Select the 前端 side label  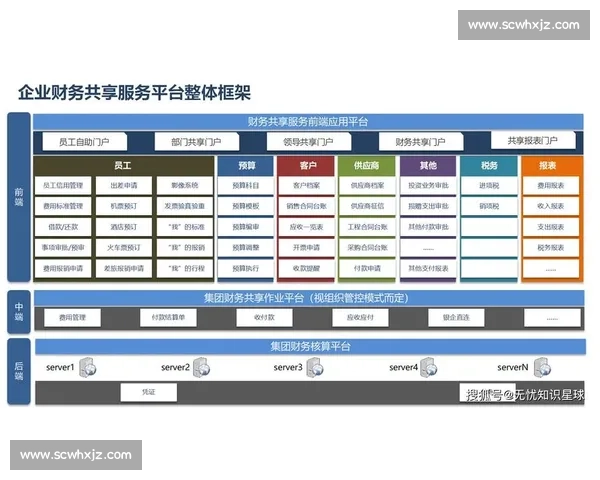19,197
